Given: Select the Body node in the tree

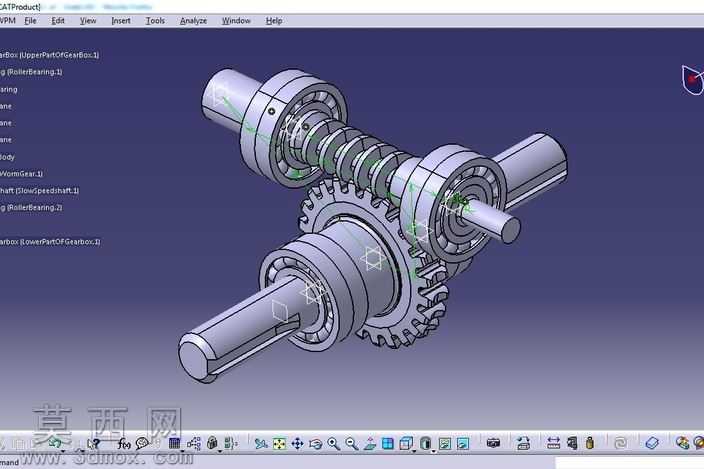Looking at the screenshot, I should pos(7,157).
